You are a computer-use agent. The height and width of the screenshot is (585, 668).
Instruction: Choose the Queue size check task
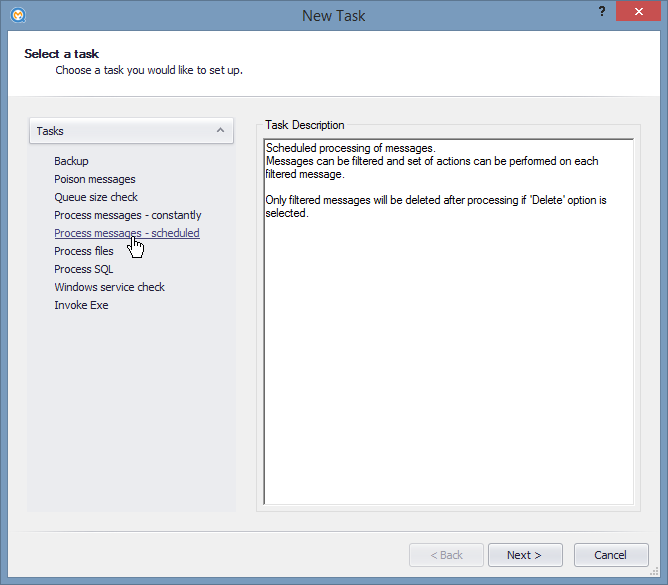96,197
